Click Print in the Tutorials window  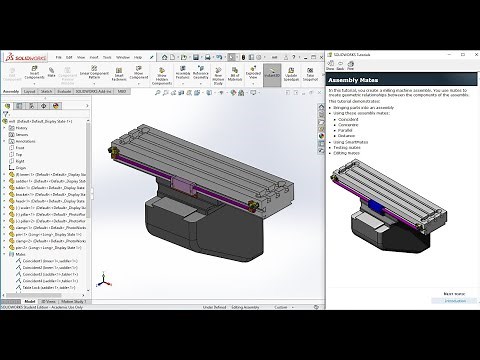(x=350, y=65)
